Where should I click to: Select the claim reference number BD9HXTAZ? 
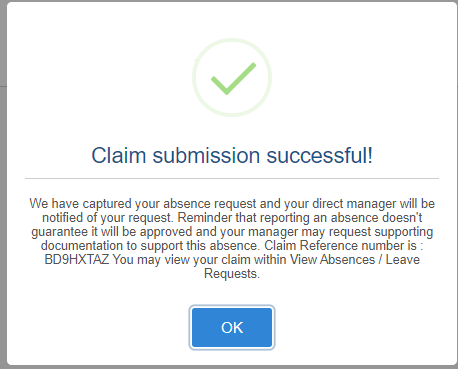pyautogui.click(x=77, y=259)
